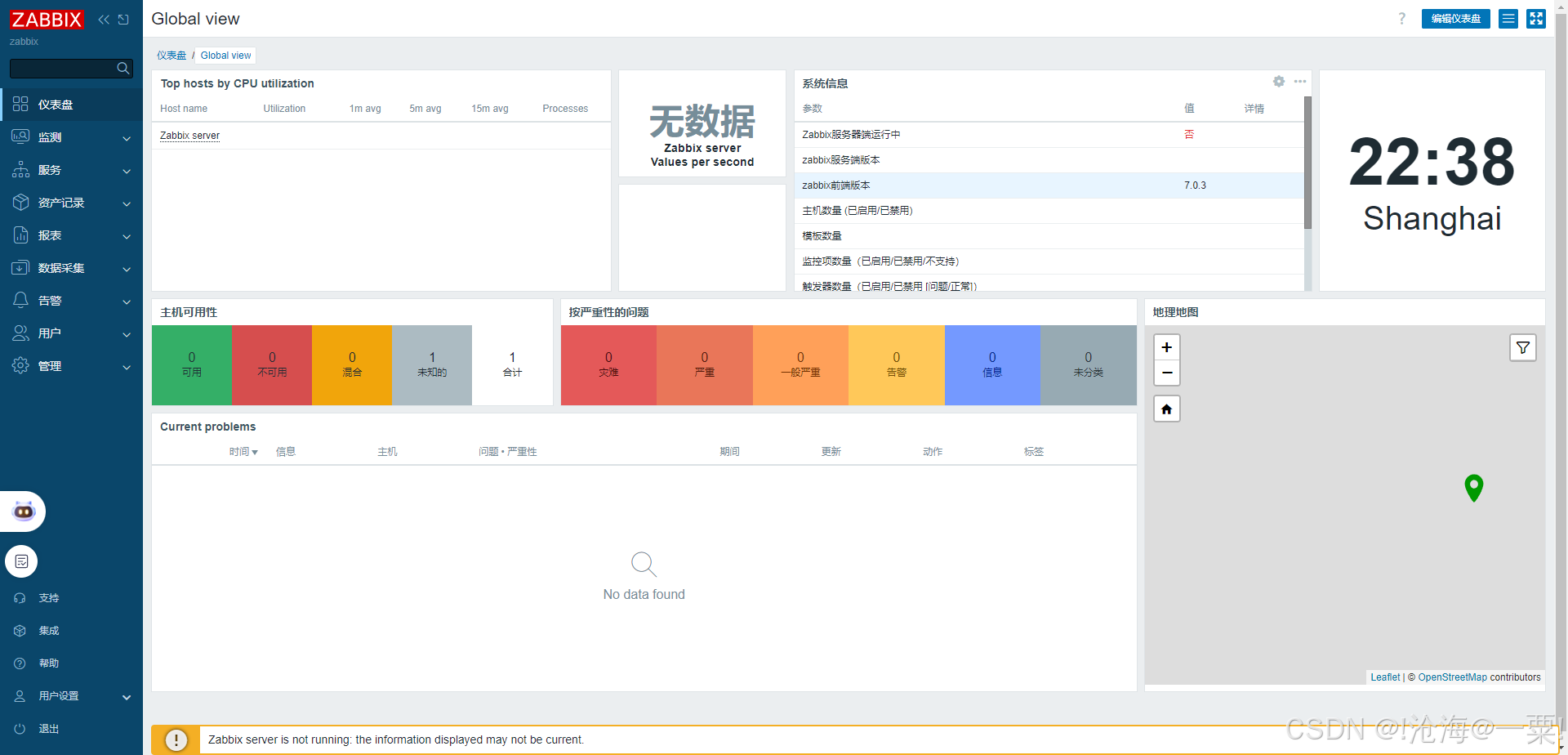Click the 报表 reports icon

tap(20, 235)
